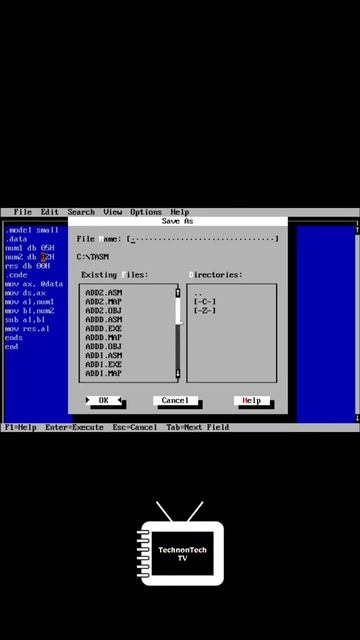Image resolution: width=360 pixels, height=640 pixels.
Task: Select ADDD.ASM in existing files list
Action: click(104, 320)
